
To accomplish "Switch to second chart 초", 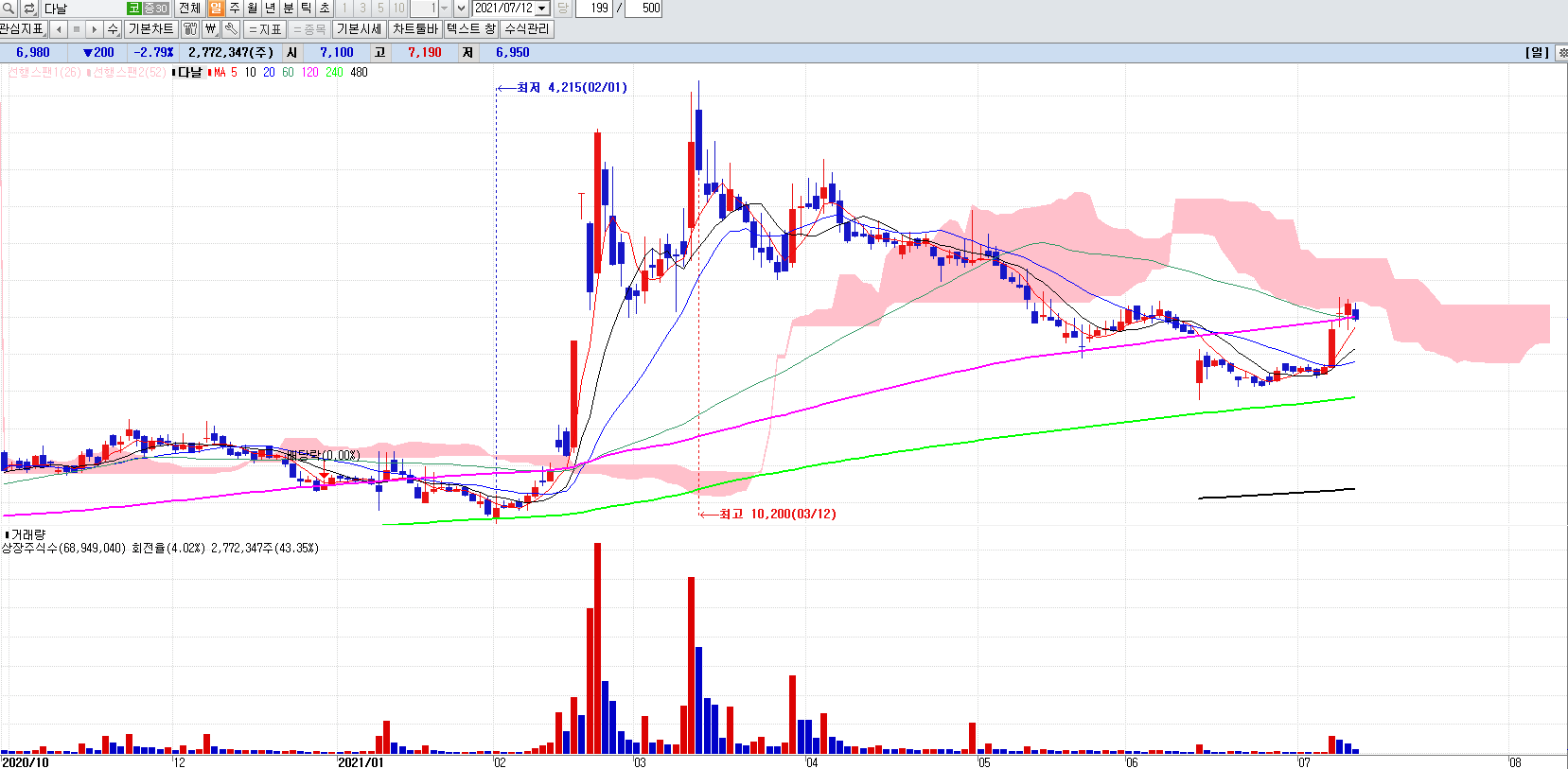I will point(325,8).
